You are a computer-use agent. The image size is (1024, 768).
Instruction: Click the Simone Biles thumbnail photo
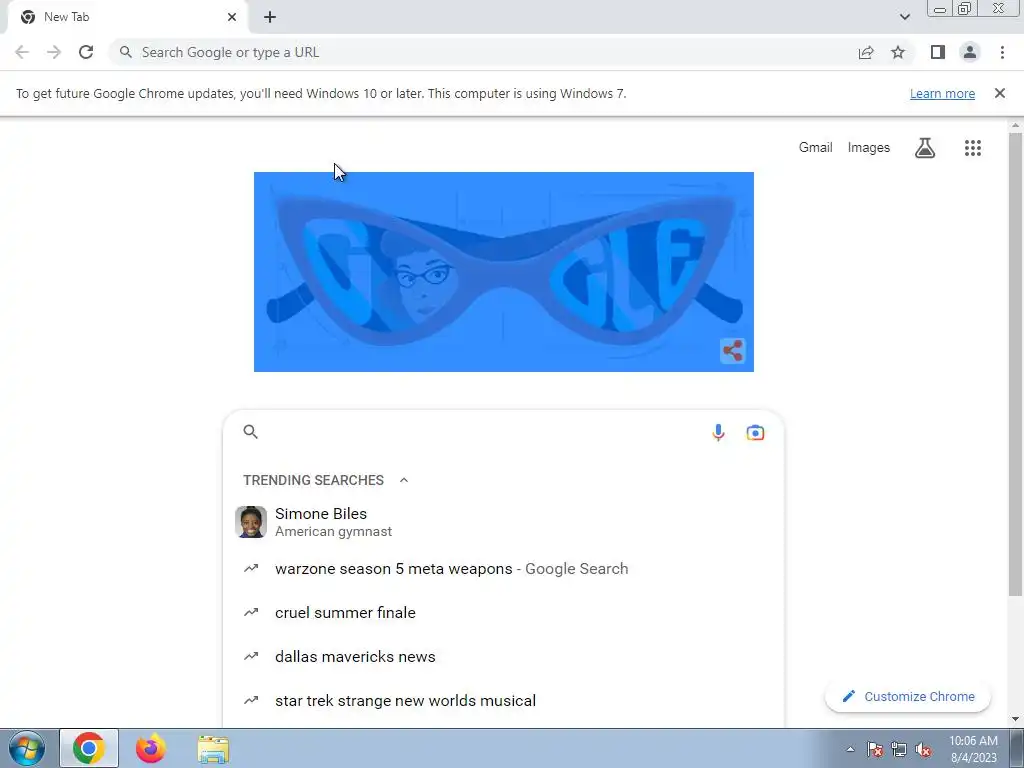click(x=251, y=522)
